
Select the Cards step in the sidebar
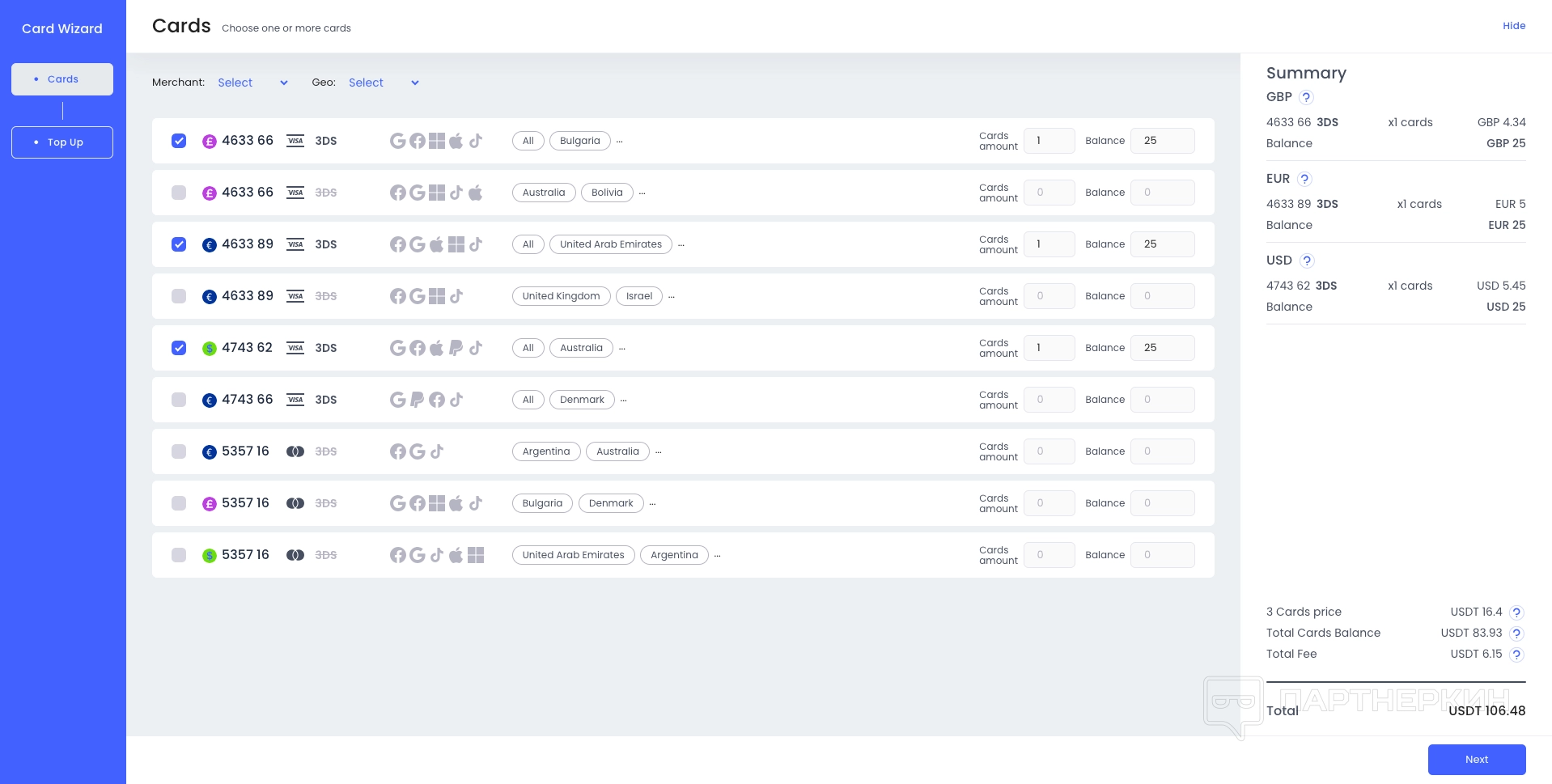62,79
